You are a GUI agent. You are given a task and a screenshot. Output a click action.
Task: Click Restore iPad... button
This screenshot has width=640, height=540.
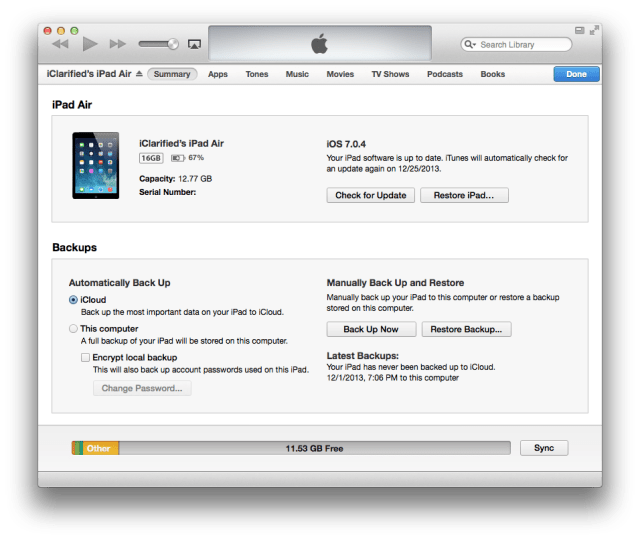[464, 195]
